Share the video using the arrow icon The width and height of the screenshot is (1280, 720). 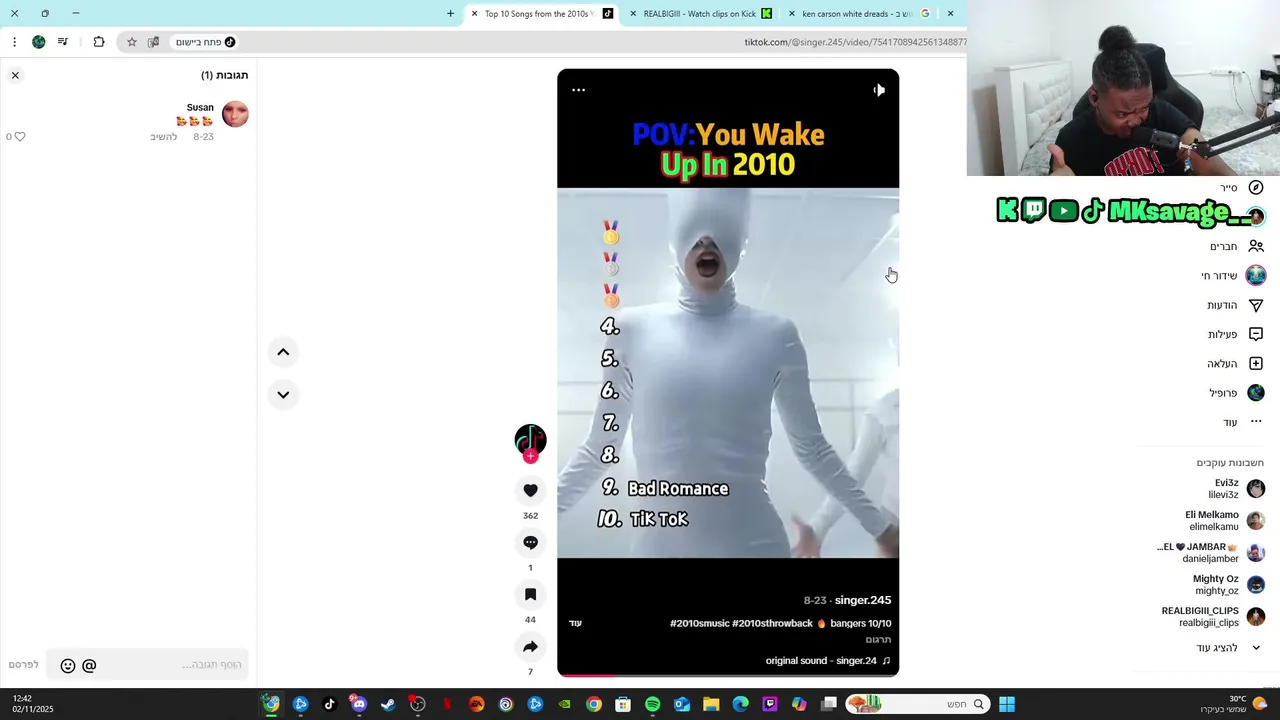[530, 646]
